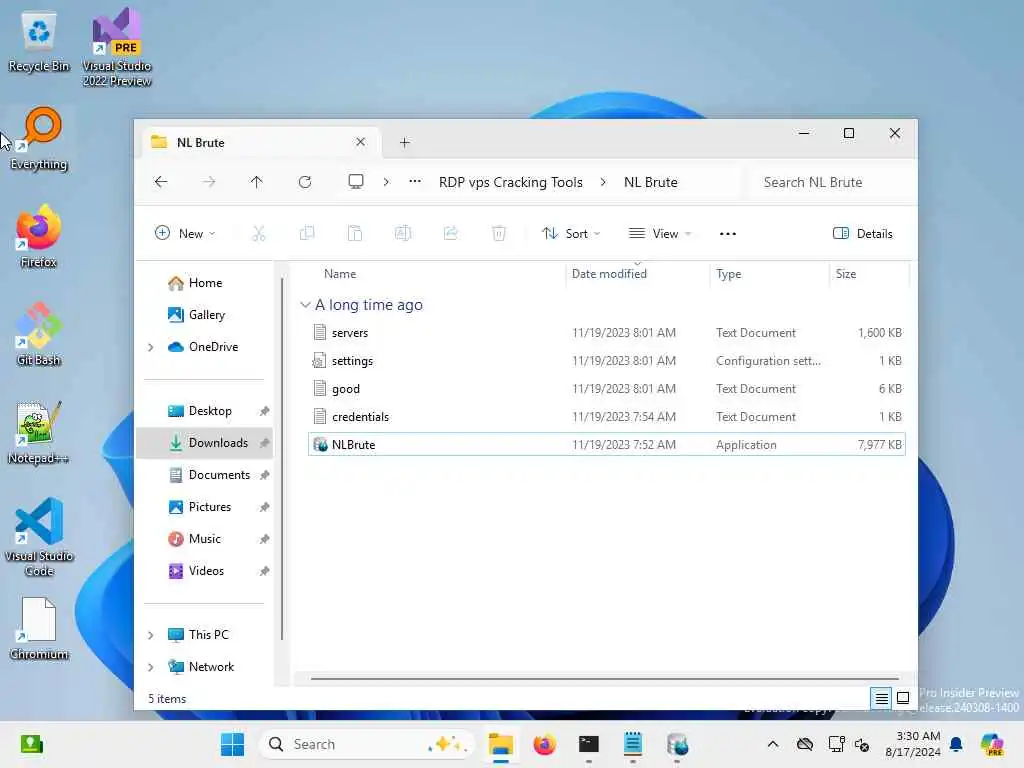Screen dimensions: 1024x768
Task: Switch to details list view button
Action: click(x=881, y=699)
